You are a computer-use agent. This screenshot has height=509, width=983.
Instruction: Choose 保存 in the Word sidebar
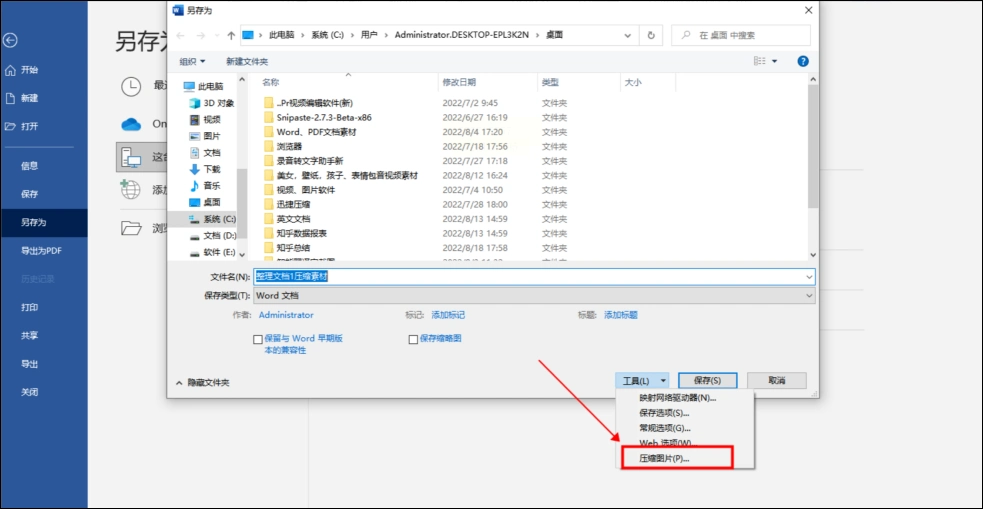click(29, 194)
